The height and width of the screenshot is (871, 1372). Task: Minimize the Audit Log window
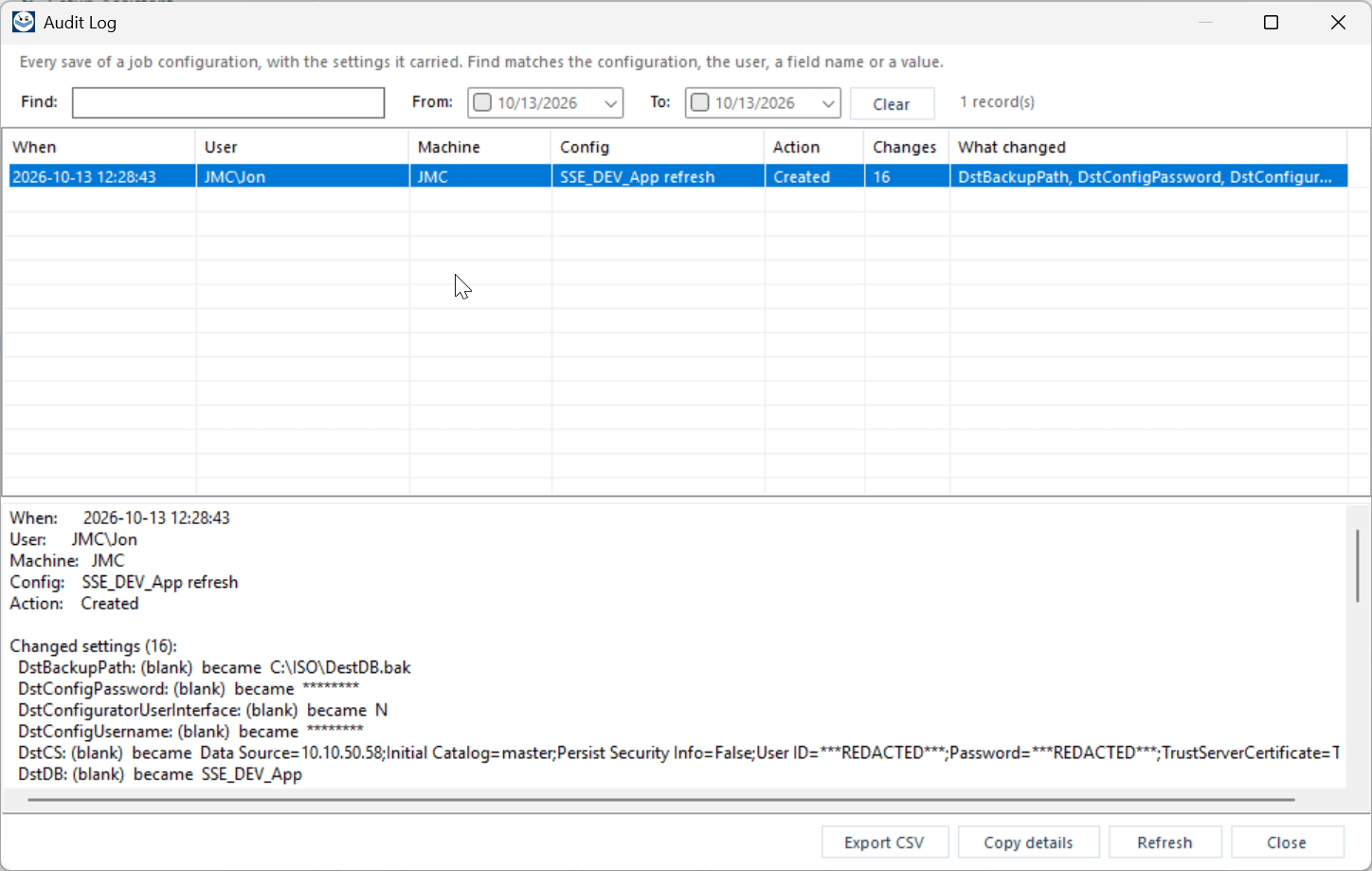pos(1205,22)
